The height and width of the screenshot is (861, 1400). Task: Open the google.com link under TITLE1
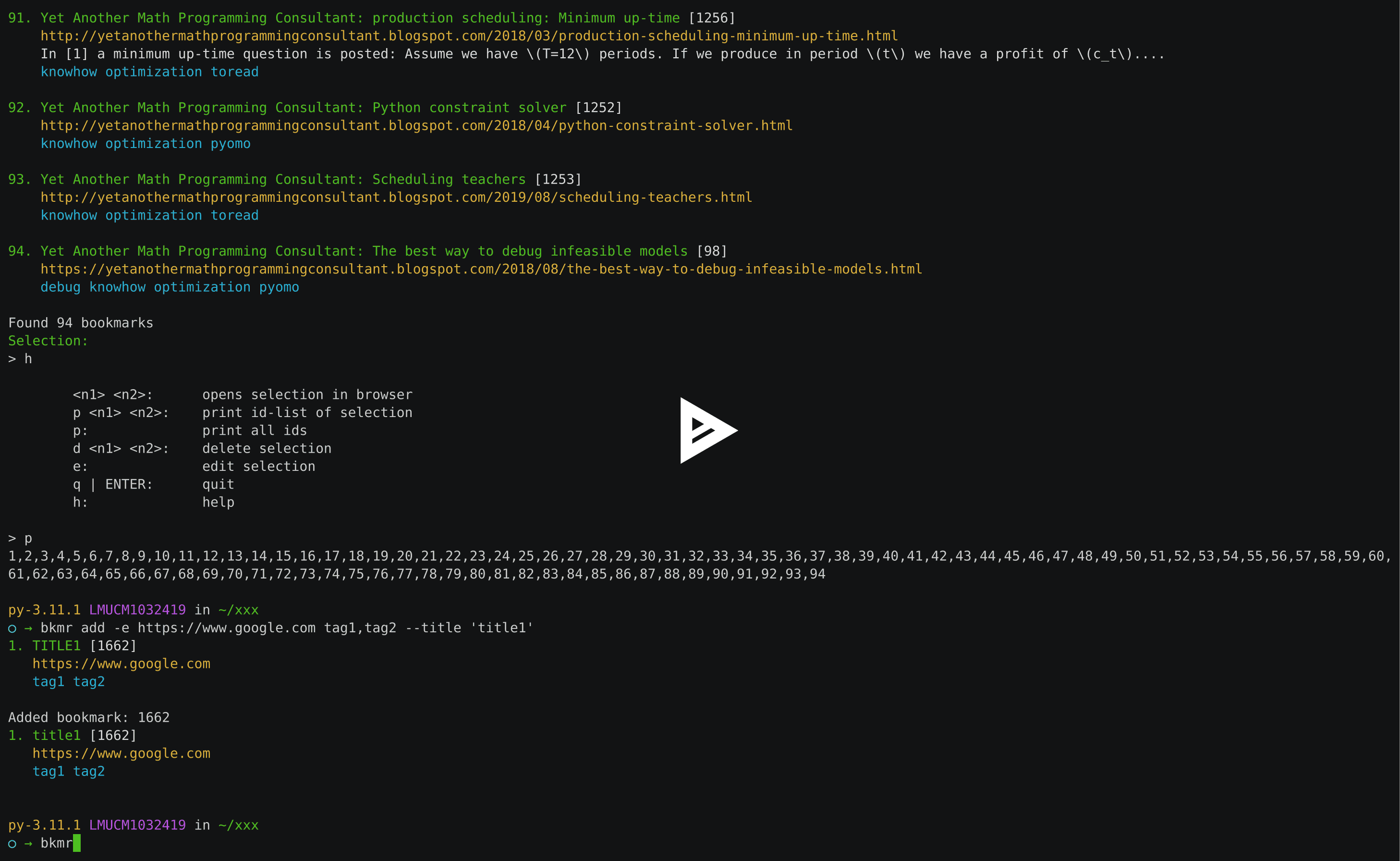[x=122, y=664]
